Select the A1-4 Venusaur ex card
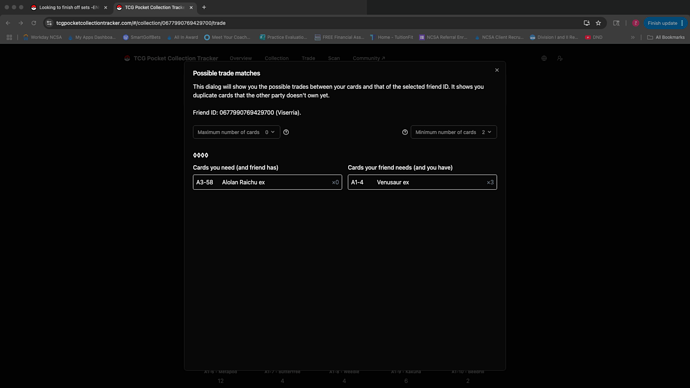The width and height of the screenshot is (690, 388). [x=422, y=182]
